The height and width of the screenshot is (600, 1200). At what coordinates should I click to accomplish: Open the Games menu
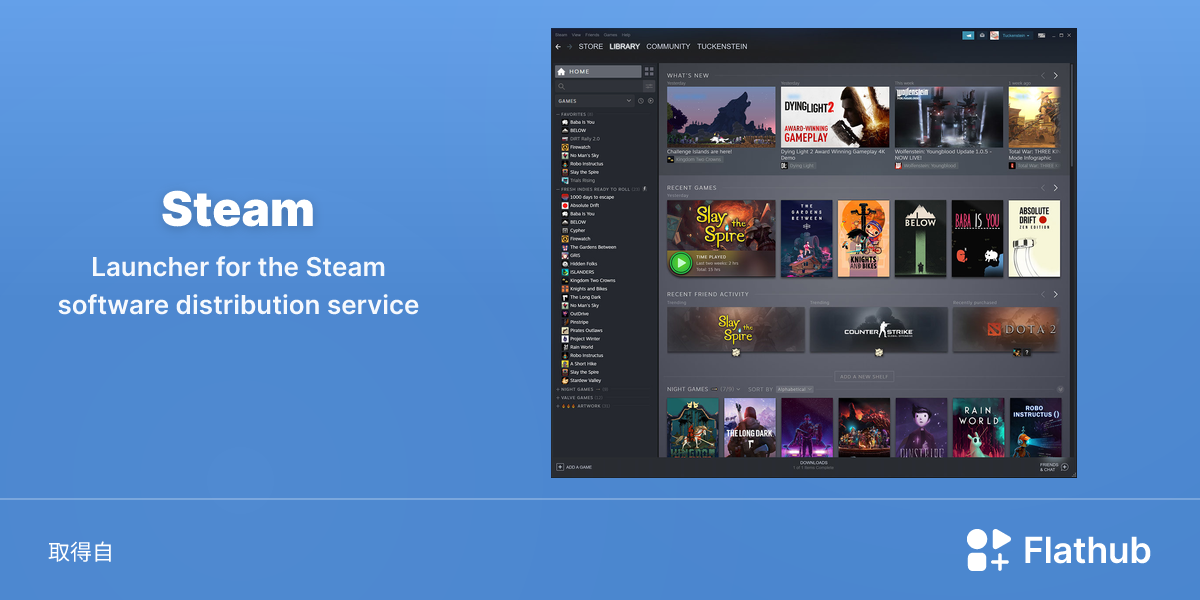(610, 35)
